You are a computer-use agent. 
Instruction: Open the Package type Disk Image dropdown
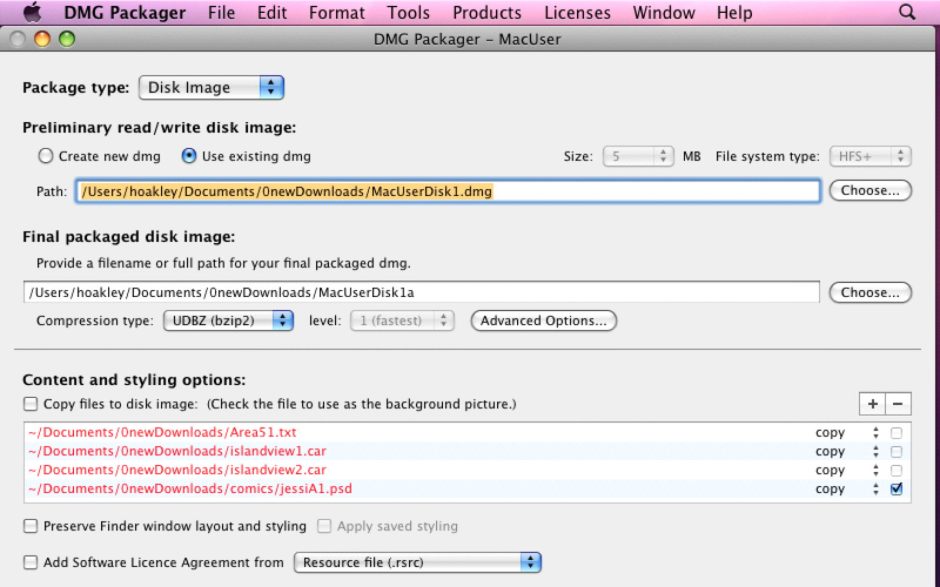tap(211, 88)
